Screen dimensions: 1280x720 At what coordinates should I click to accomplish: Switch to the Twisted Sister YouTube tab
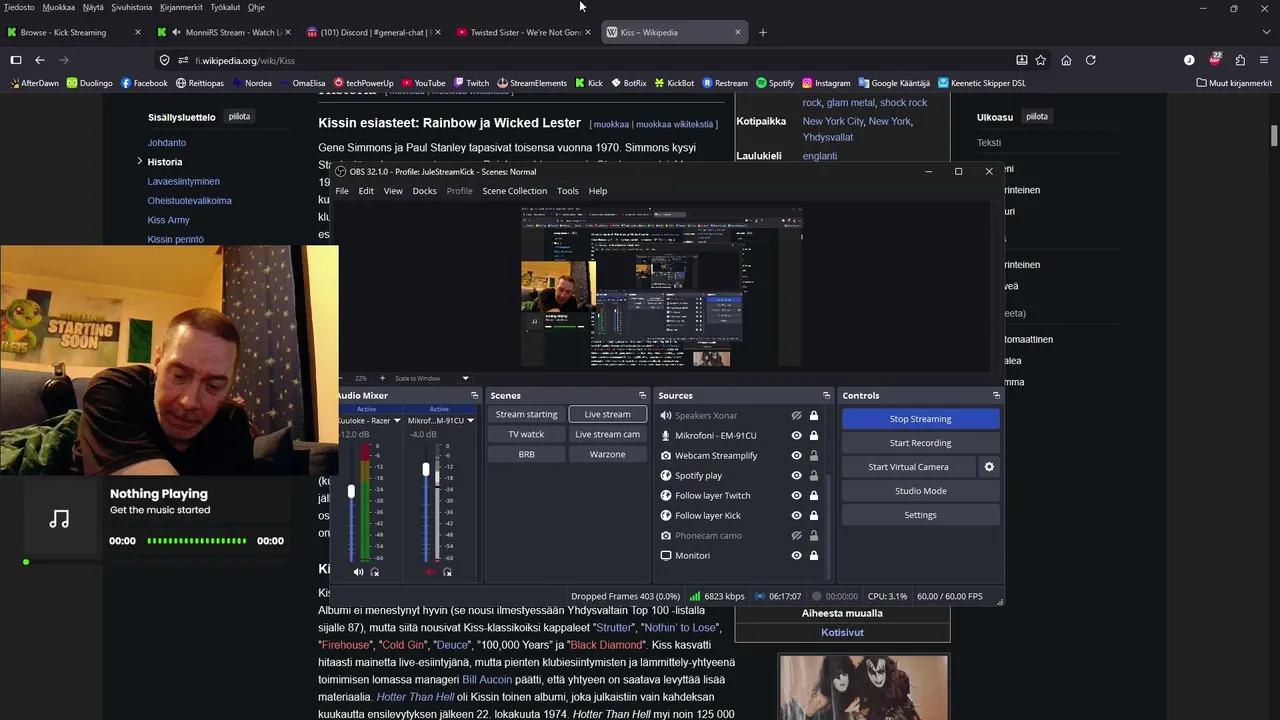(522, 32)
